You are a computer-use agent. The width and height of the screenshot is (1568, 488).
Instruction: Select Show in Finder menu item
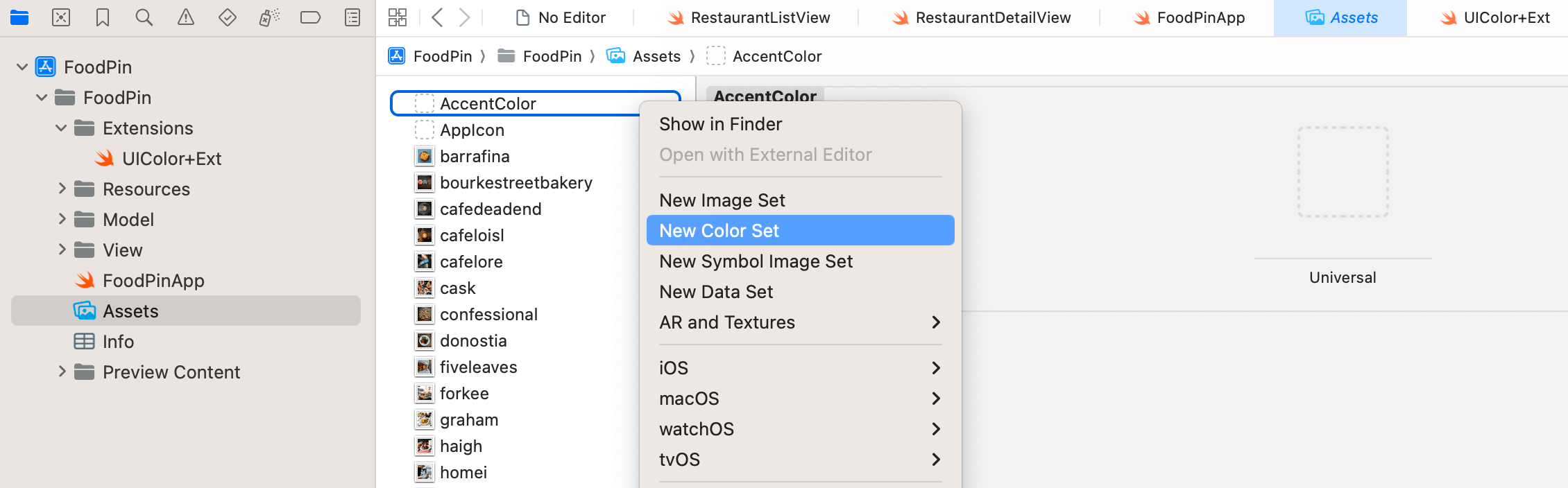click(x=721, y=124)
